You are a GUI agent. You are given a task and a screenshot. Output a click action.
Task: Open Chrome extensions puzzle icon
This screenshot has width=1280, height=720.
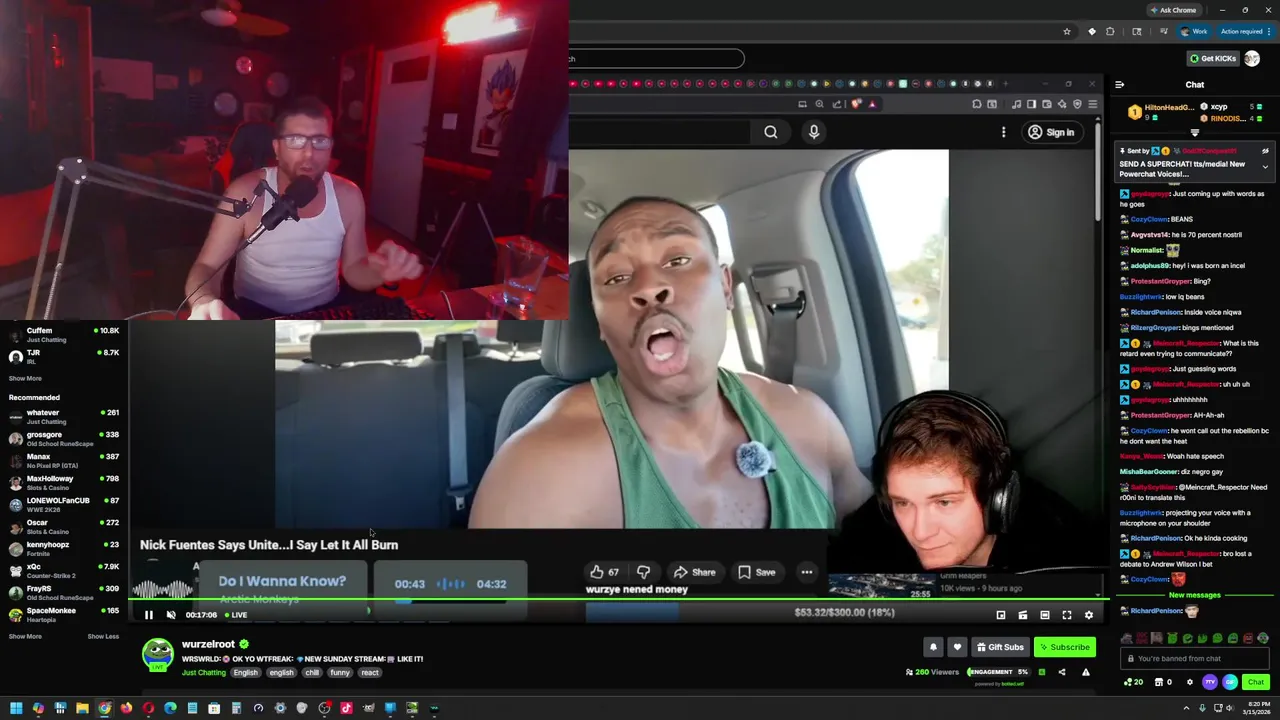point(1110,31)
